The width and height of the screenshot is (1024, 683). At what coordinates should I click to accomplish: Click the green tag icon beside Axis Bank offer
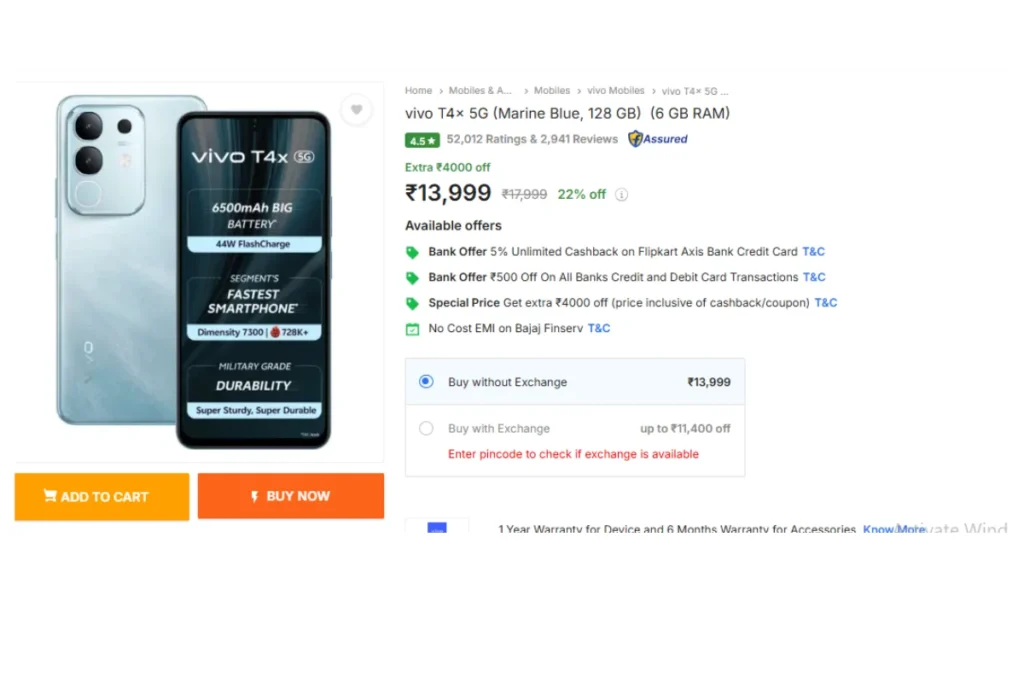click(412, 252)
